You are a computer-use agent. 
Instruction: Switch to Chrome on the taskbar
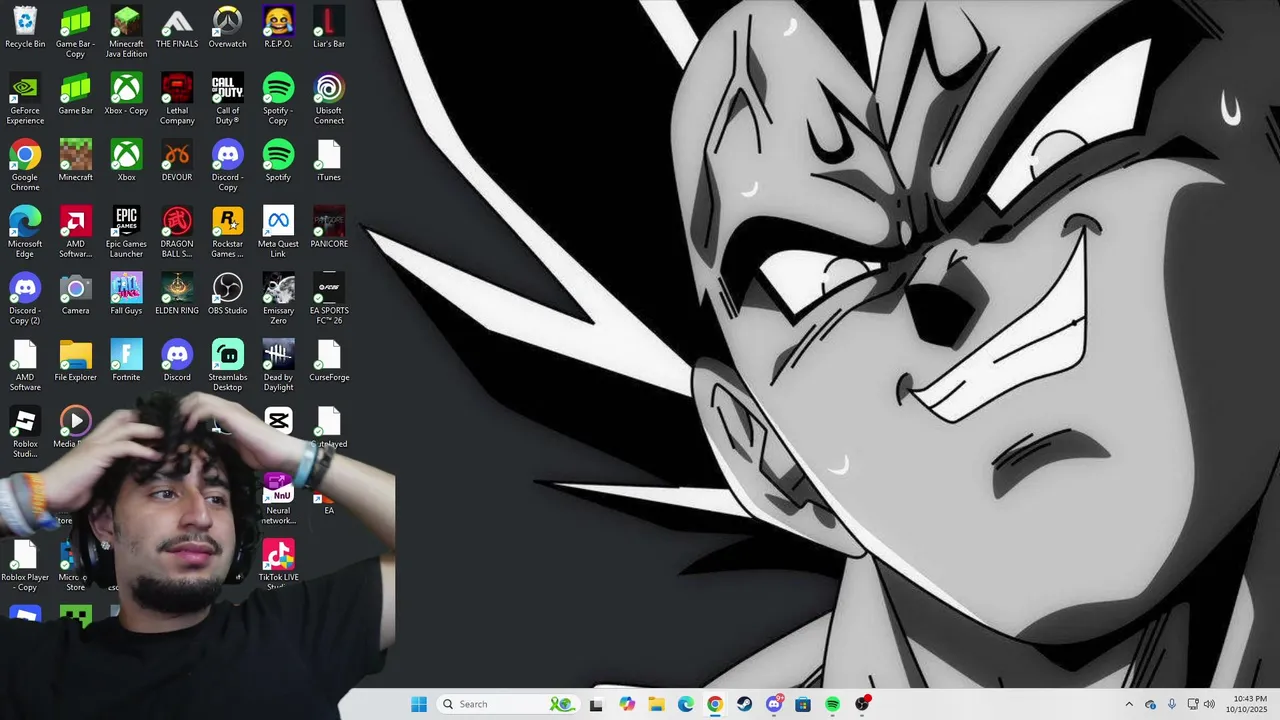(x=715, y=704)
